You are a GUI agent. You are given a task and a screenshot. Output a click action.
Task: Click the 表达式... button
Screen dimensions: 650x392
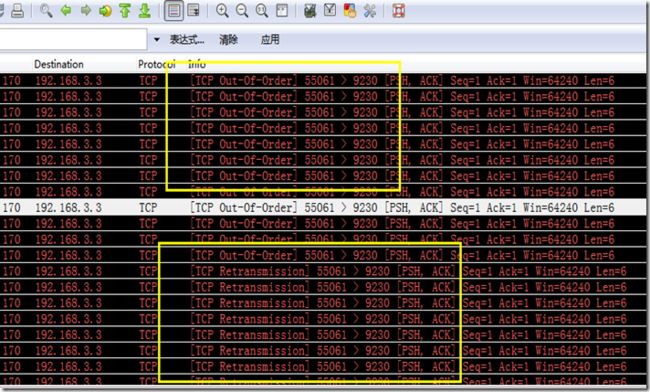coord(187,40)
